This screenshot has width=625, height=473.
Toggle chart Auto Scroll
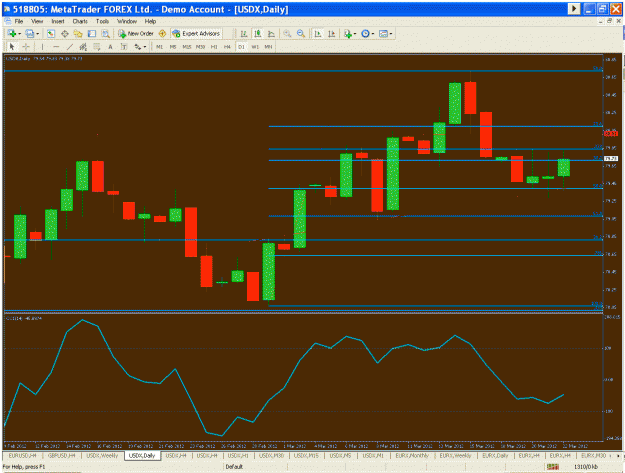pos(318,34)
